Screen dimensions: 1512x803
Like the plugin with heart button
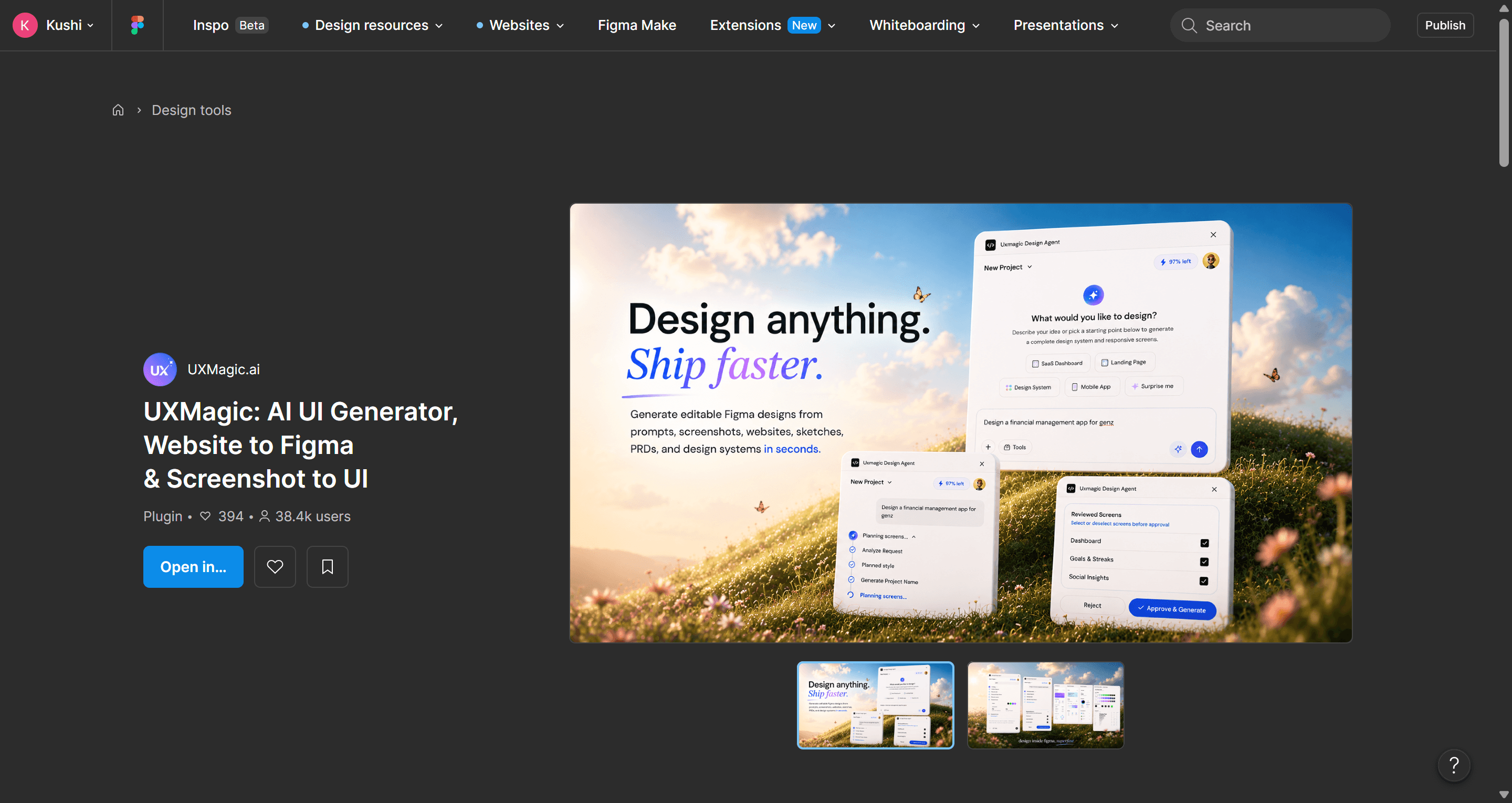coord(275,566)
